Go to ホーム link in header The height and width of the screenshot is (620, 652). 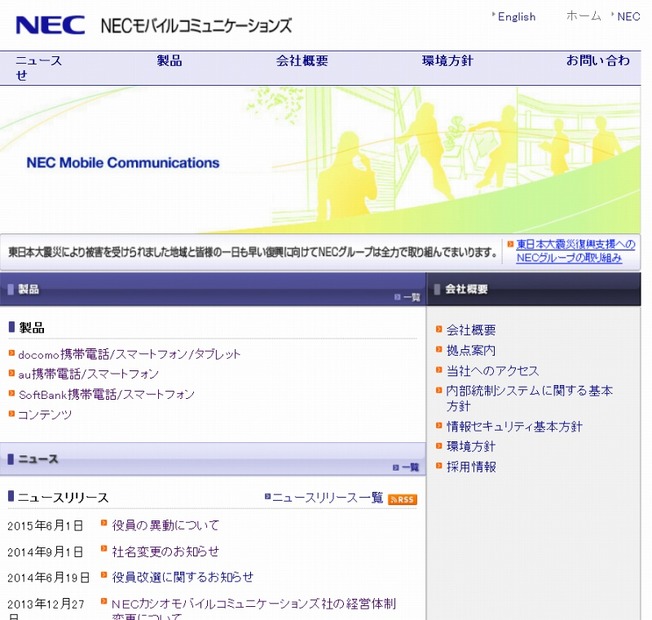click(583, 16)
